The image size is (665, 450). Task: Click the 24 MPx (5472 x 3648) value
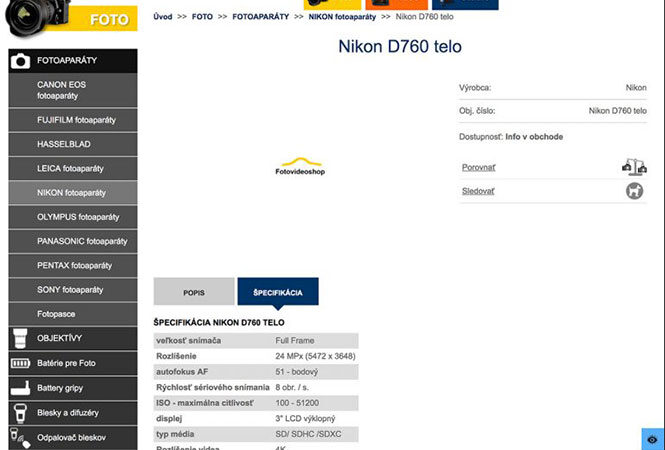[316, 356]
